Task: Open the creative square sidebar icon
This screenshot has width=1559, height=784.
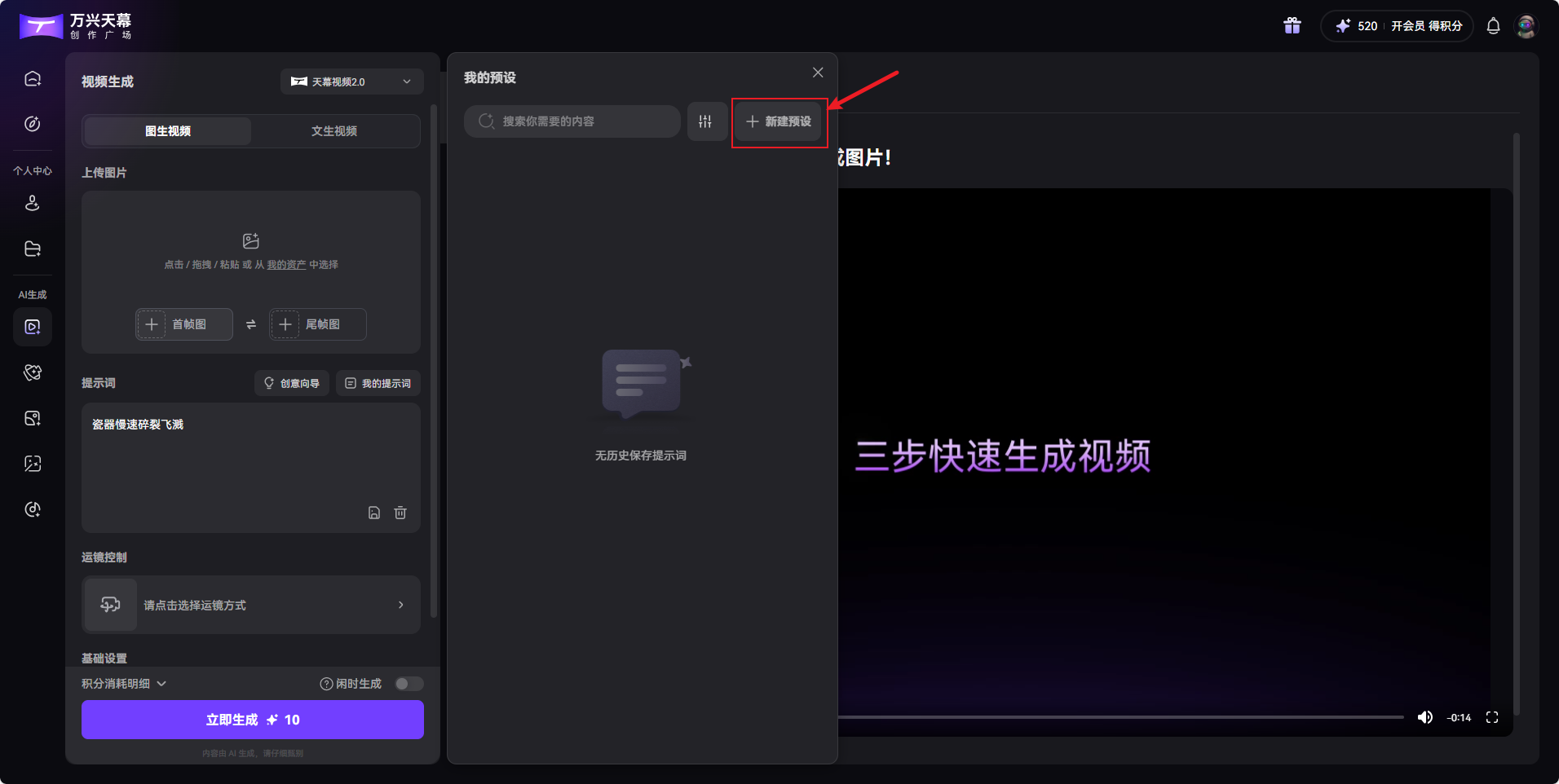Action: (x=32, y=124)
